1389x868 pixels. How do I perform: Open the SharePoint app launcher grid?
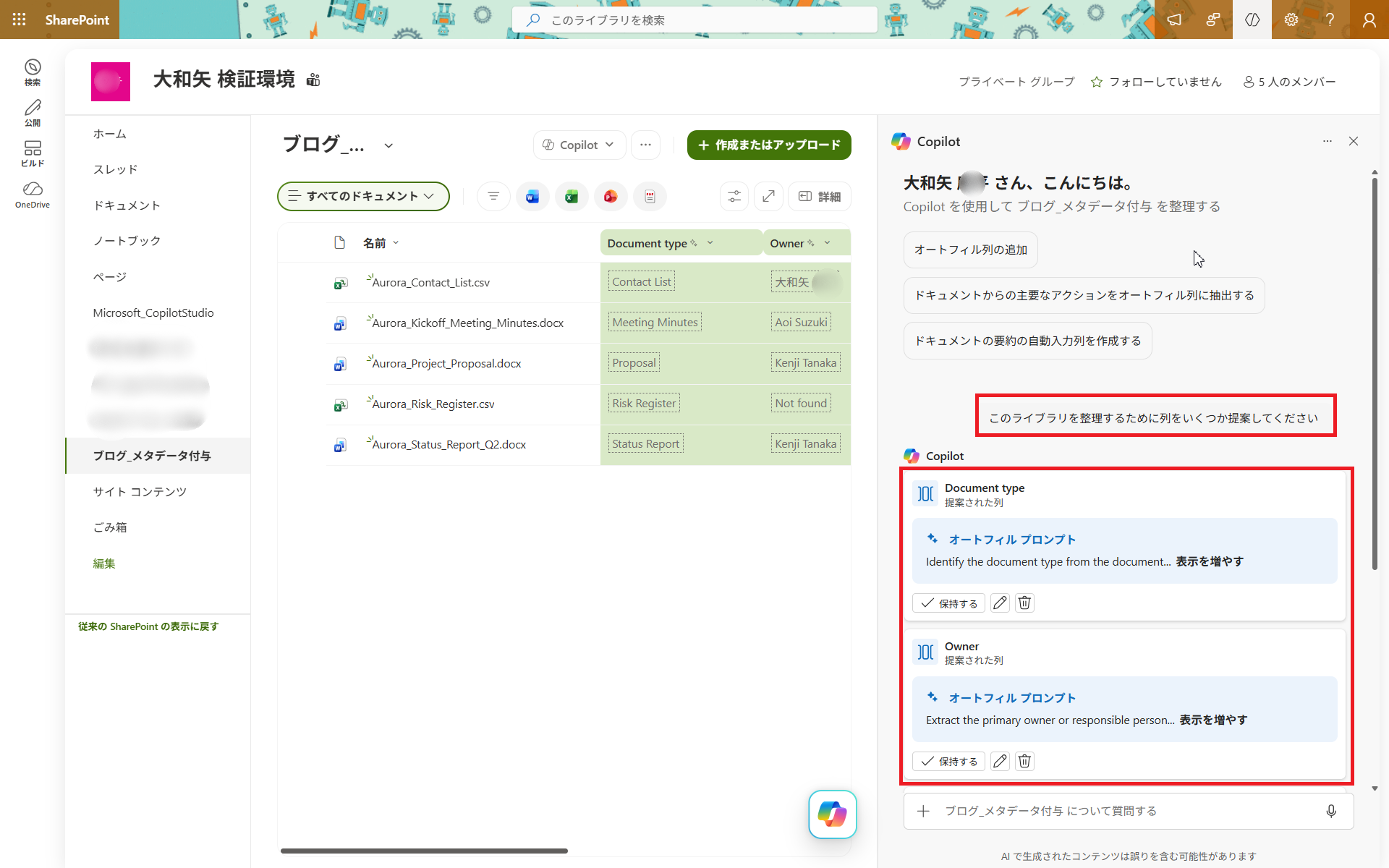pyautogui.click(x=20, y=20)
